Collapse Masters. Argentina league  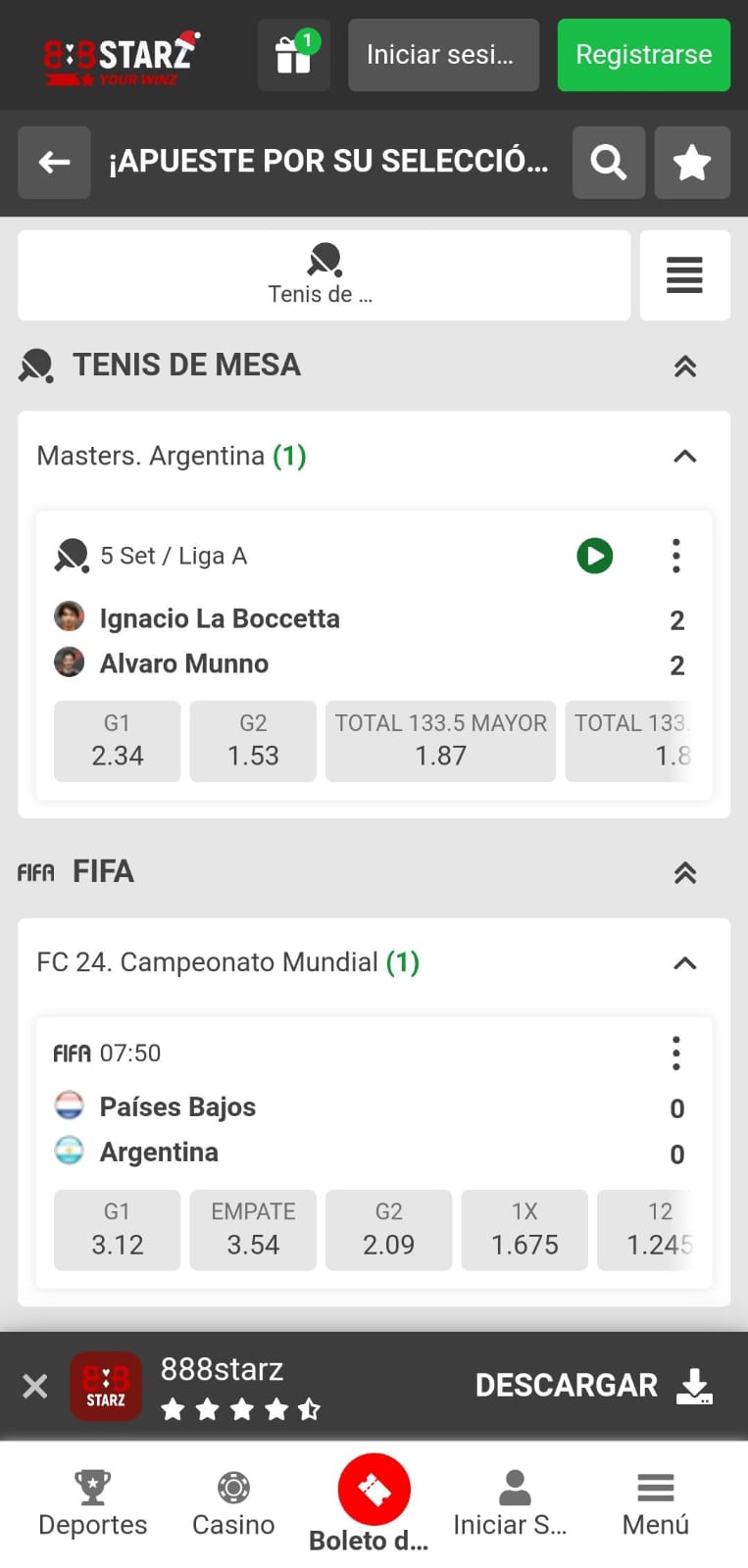coord(684,457)
